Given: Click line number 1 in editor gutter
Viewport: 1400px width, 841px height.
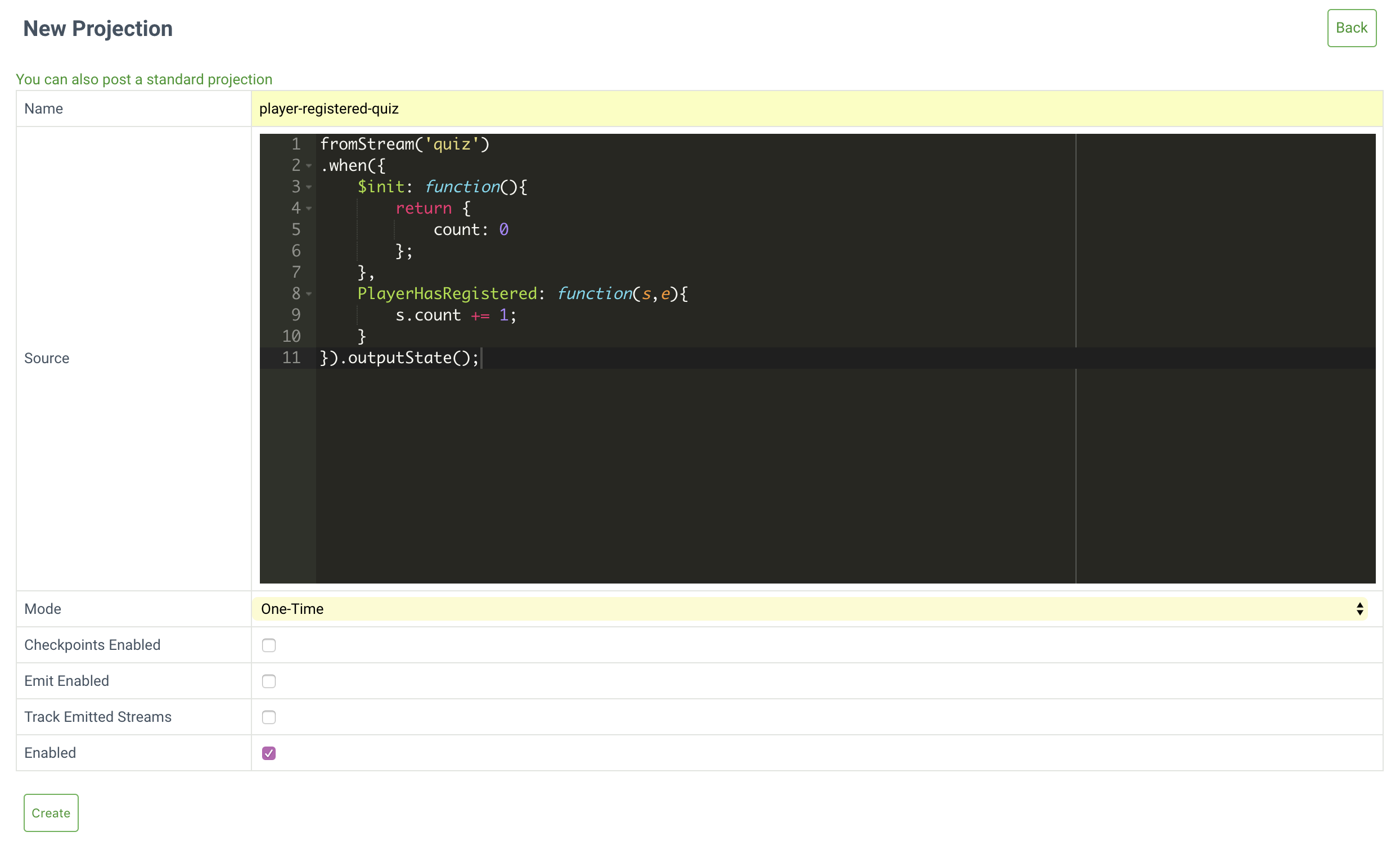Looking at the screenshot, I should [x=295, y=144].
